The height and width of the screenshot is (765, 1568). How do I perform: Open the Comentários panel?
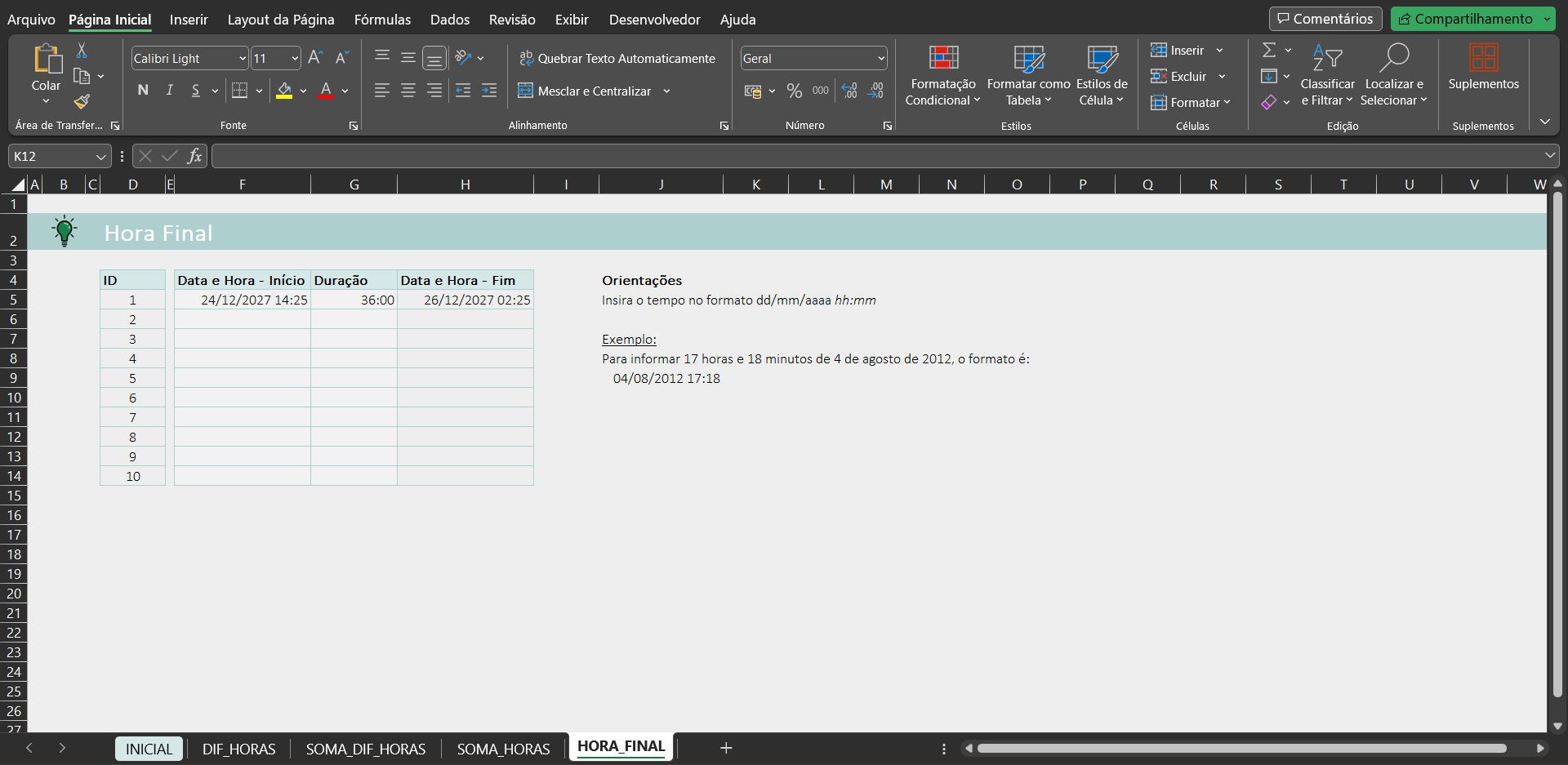pos(1325,18)
